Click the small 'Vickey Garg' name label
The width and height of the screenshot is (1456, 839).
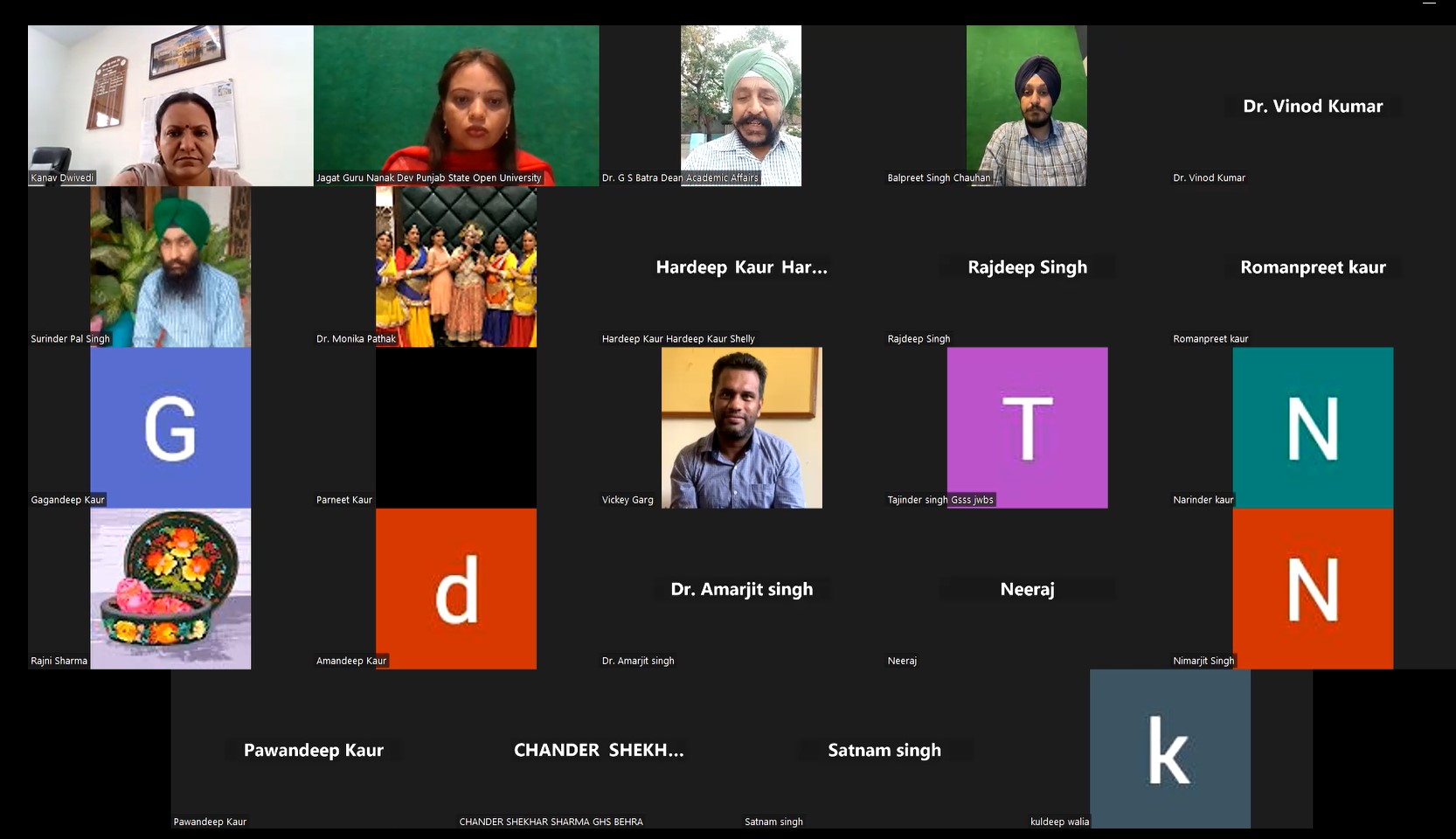point(627,500)
